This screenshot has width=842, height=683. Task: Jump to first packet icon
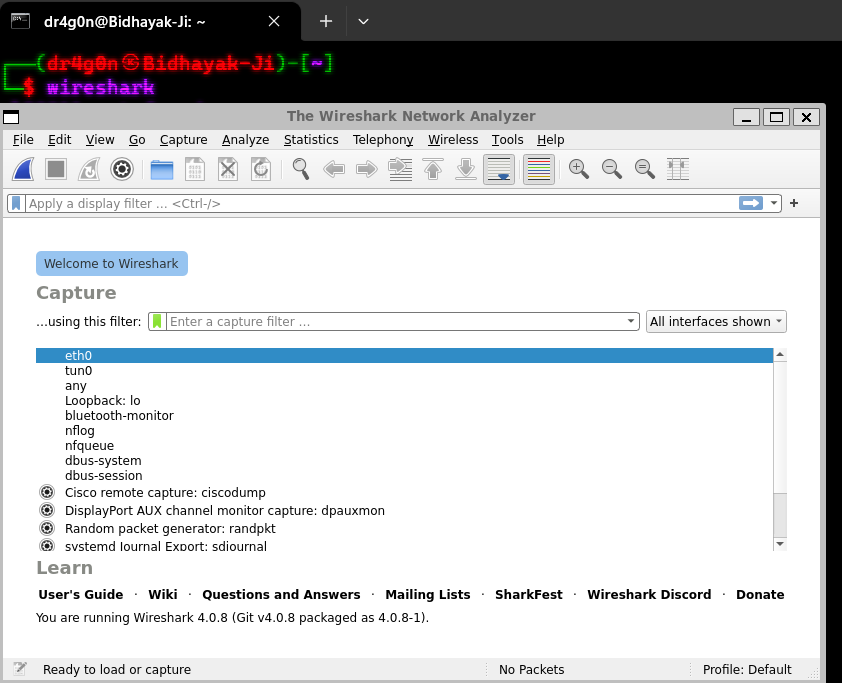tap(433, 170)
